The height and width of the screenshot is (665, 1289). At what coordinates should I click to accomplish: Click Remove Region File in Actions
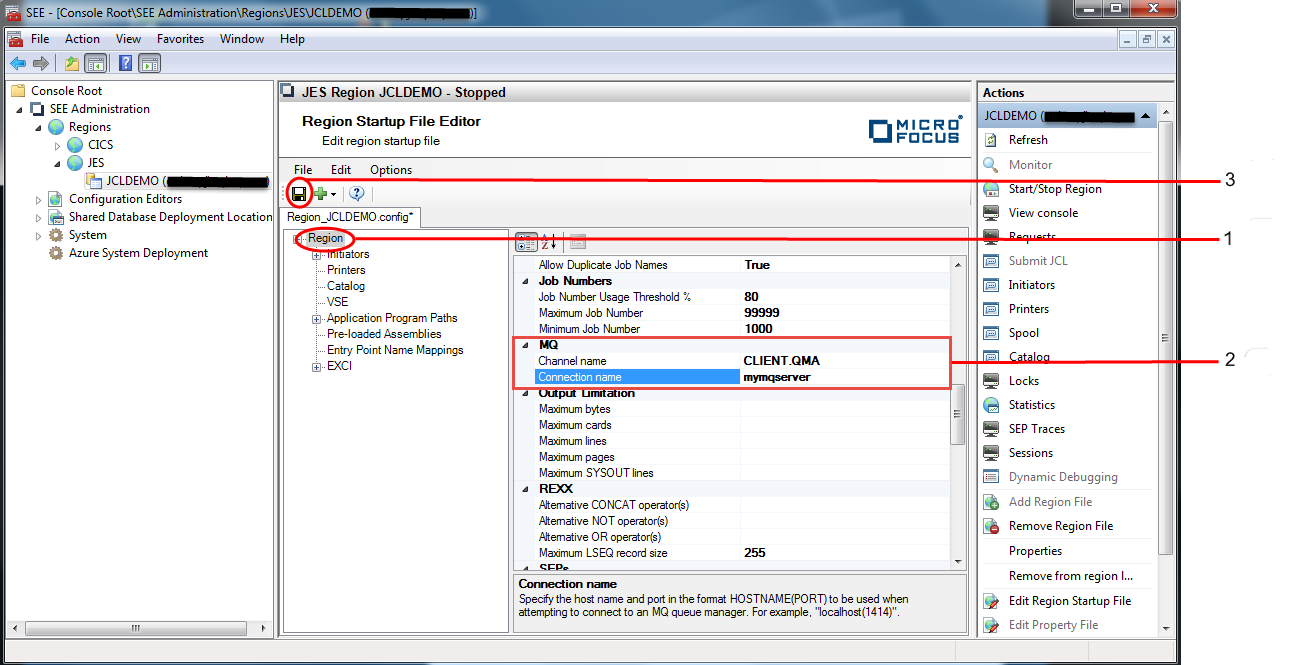[x=1060, y=526]
